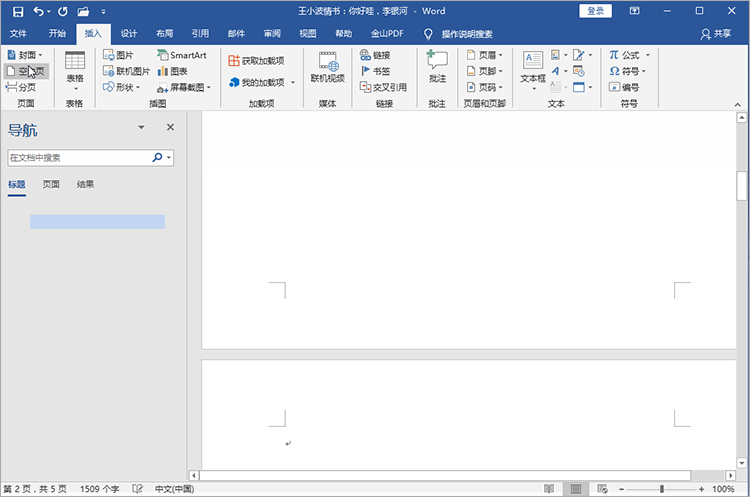Switch to web layout view in status bar

[x=603, y=489]
